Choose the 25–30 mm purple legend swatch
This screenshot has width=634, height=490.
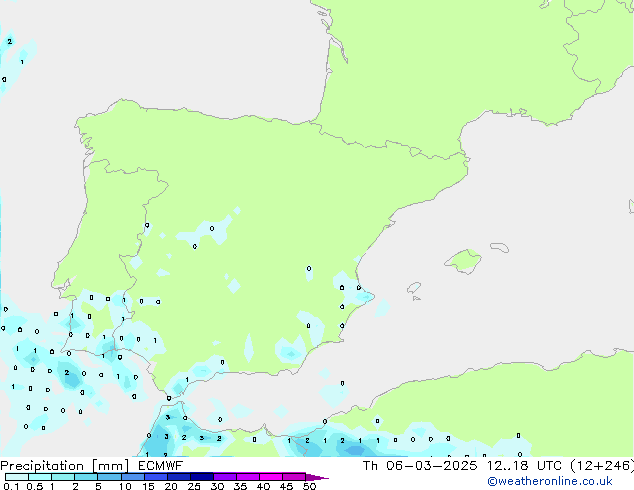(x=205, y=477)
